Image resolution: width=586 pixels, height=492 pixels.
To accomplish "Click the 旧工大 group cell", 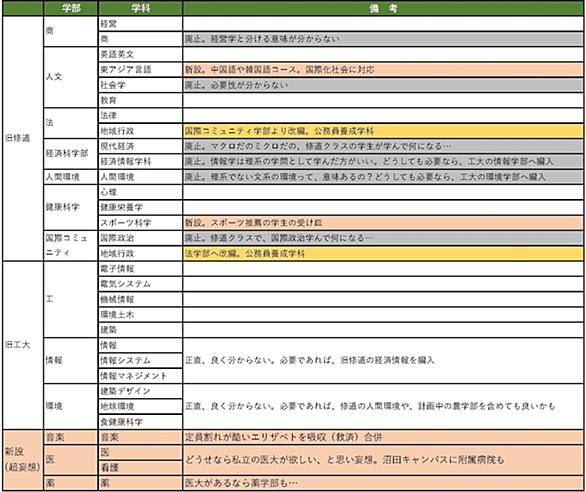I will (x=23, y=345).
